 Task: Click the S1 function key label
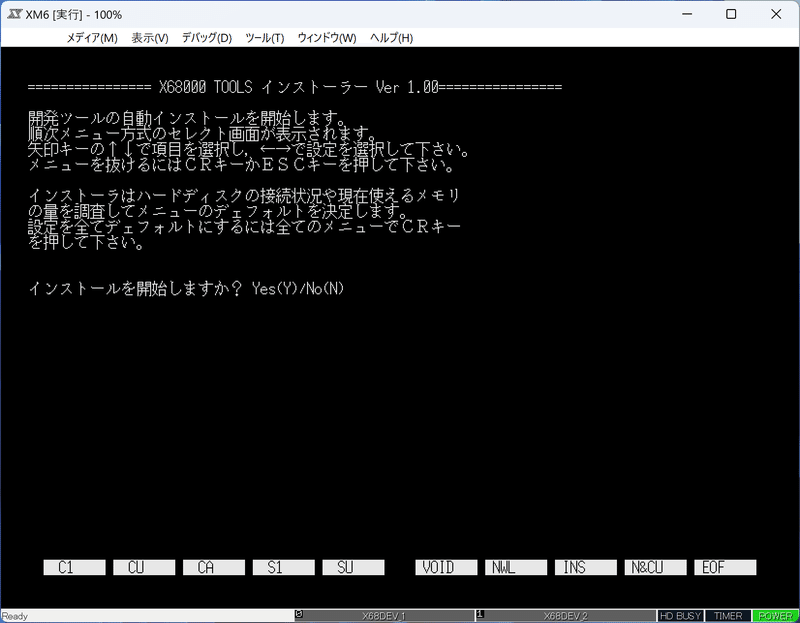click(x=284, y=567)
